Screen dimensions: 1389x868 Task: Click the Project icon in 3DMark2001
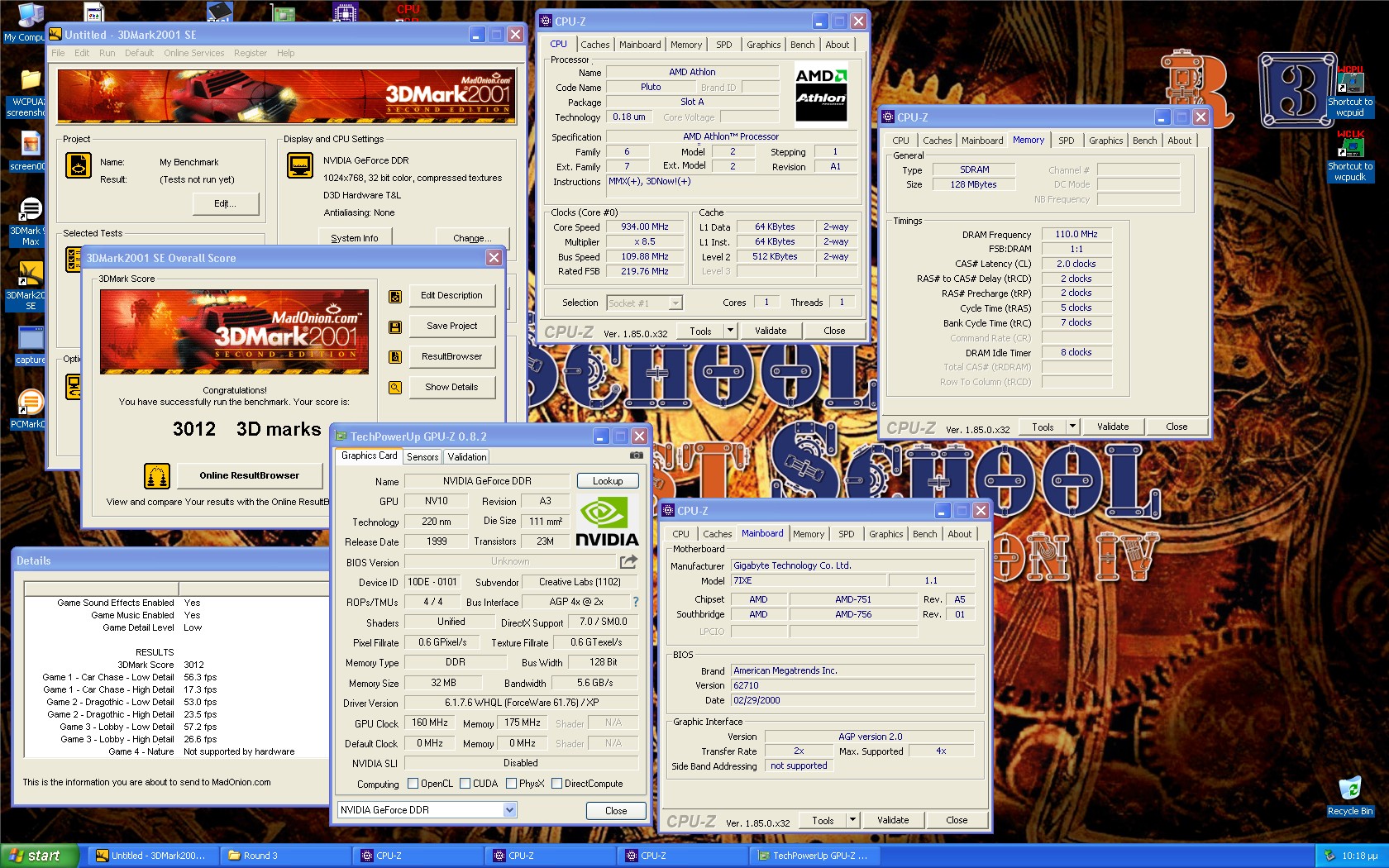pyautogui.click(x=78, y=166)
